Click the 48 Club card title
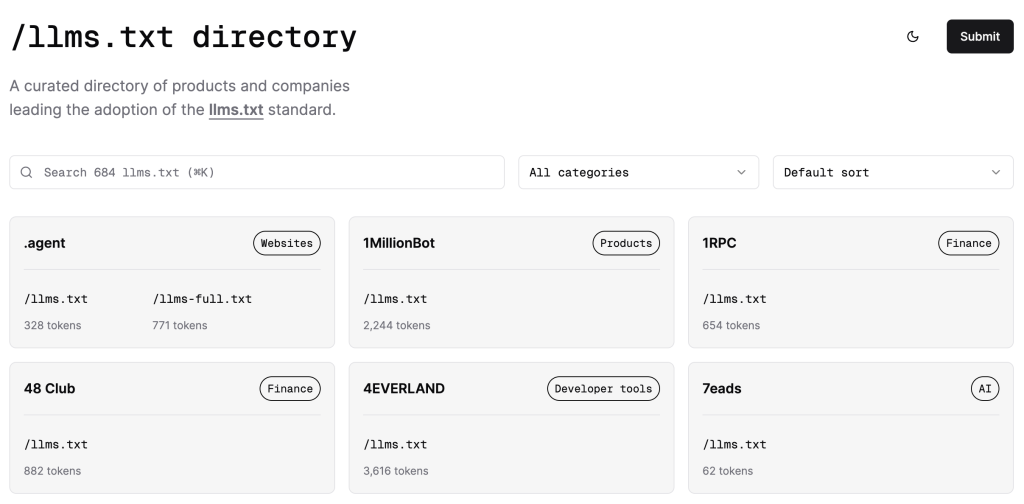 pos(49,389)
